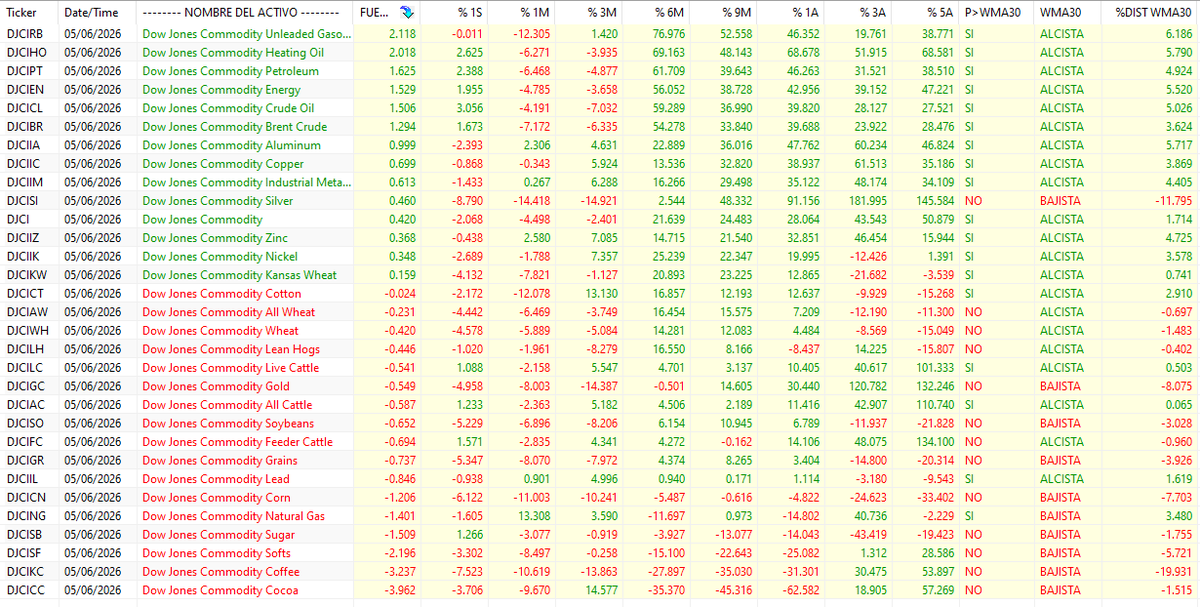This screenshot has height=607, width=1200.
Task: Select ticker DJCIPT
Action: (x=23, y=71)
